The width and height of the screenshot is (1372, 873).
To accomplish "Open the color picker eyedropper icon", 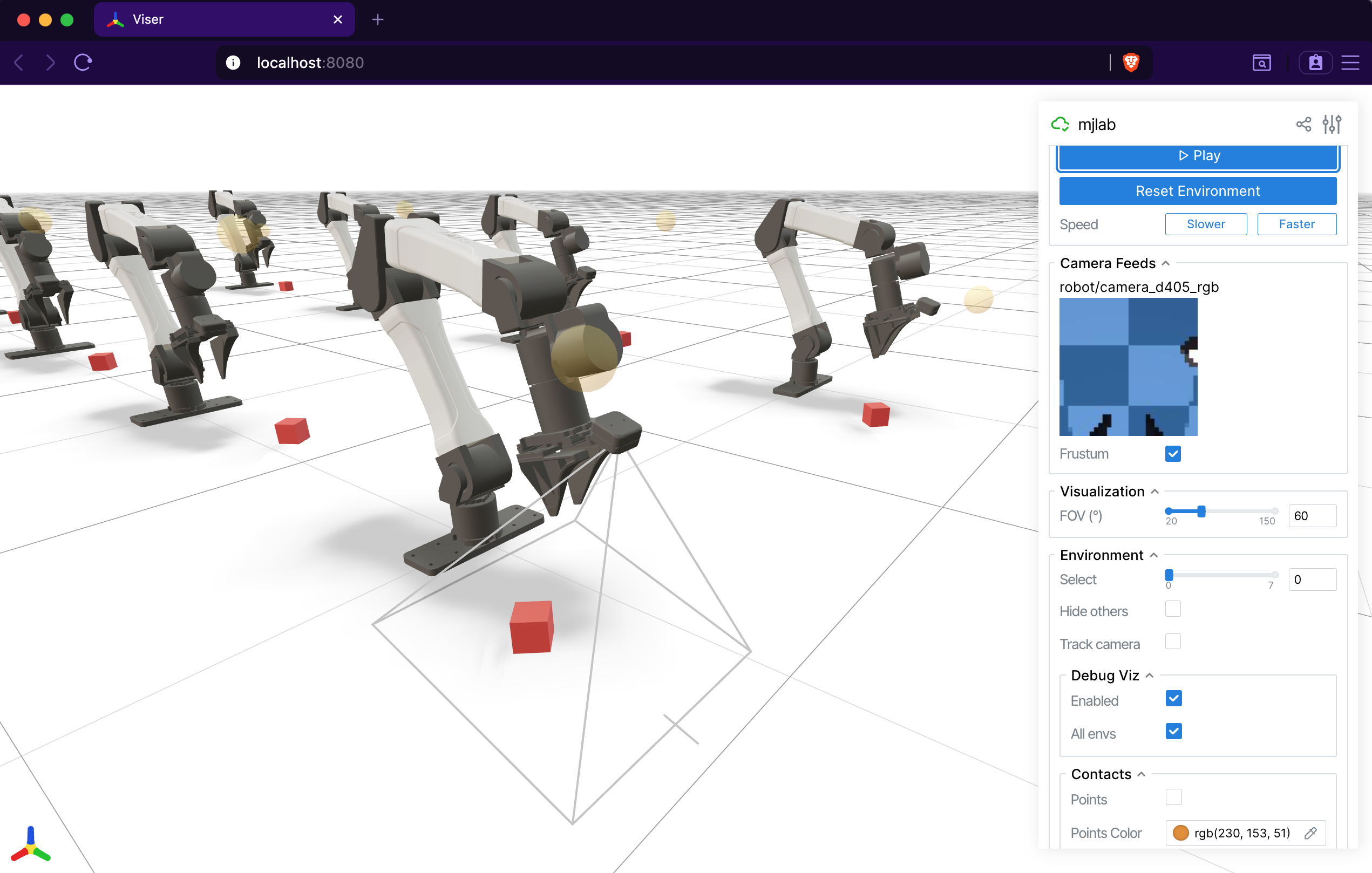I will (x=1310, y=833).
